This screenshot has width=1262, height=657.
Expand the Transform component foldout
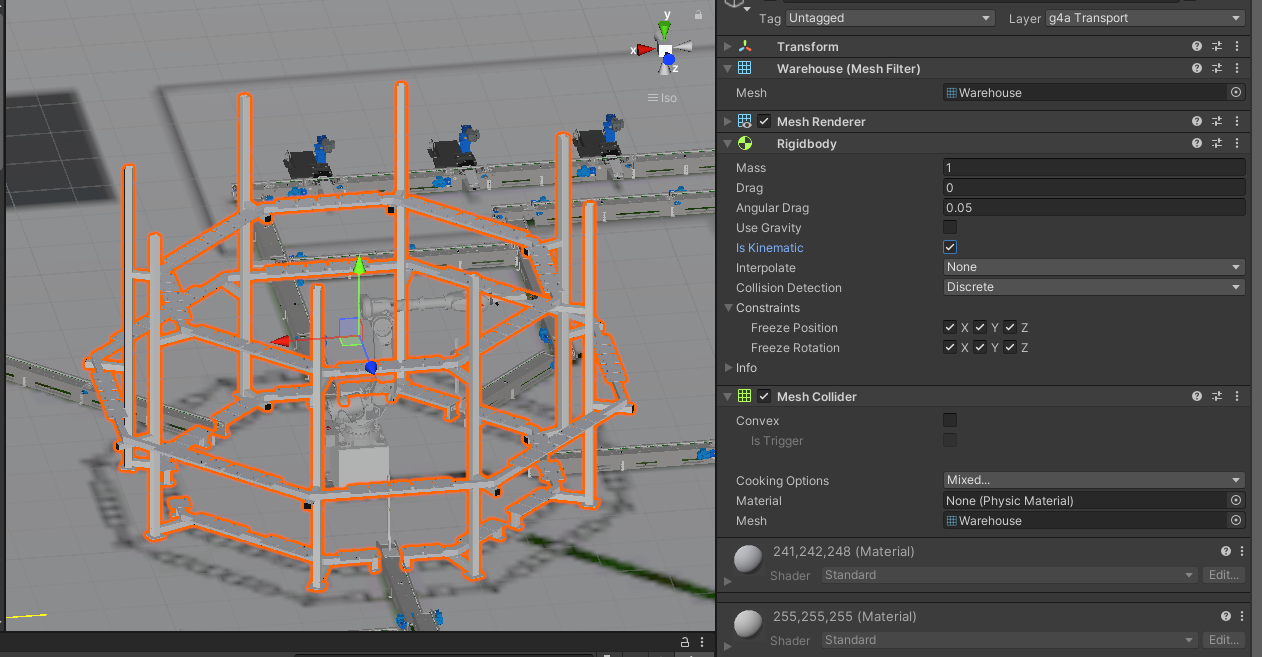(x=727, y=47)
